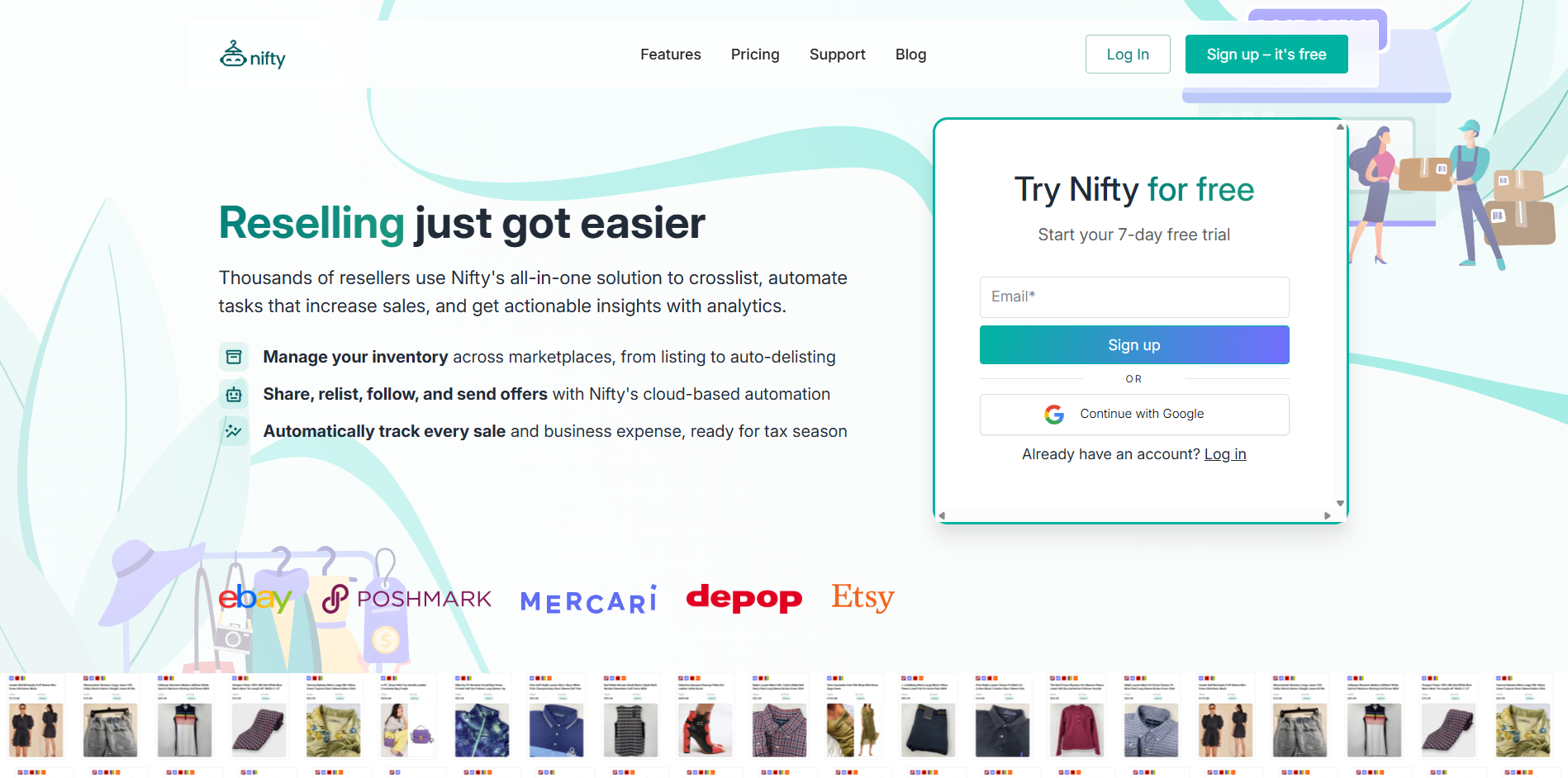Viewport: 1568px width, 778px height.
Task: Click the sales tracking chart icon
Action: pyautogui.click(x=234, y=431)
